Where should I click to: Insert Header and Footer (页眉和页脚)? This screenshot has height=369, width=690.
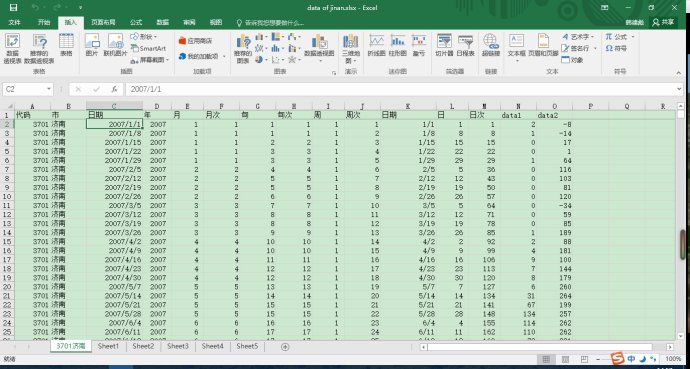543,45
